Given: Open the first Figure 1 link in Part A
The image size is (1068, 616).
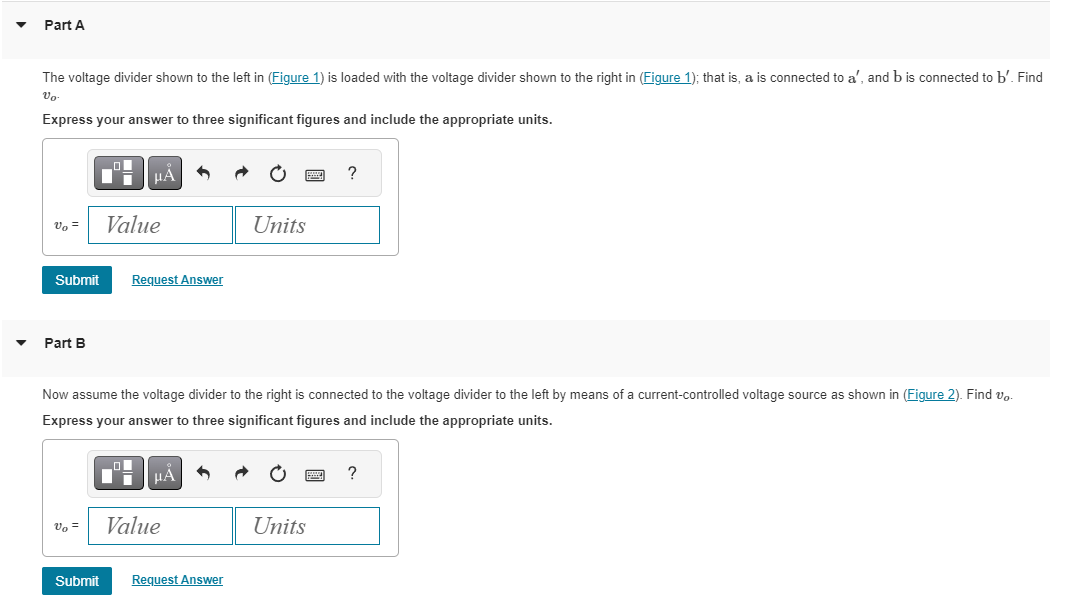Looking at the screenshot, I should coord(296,77).
